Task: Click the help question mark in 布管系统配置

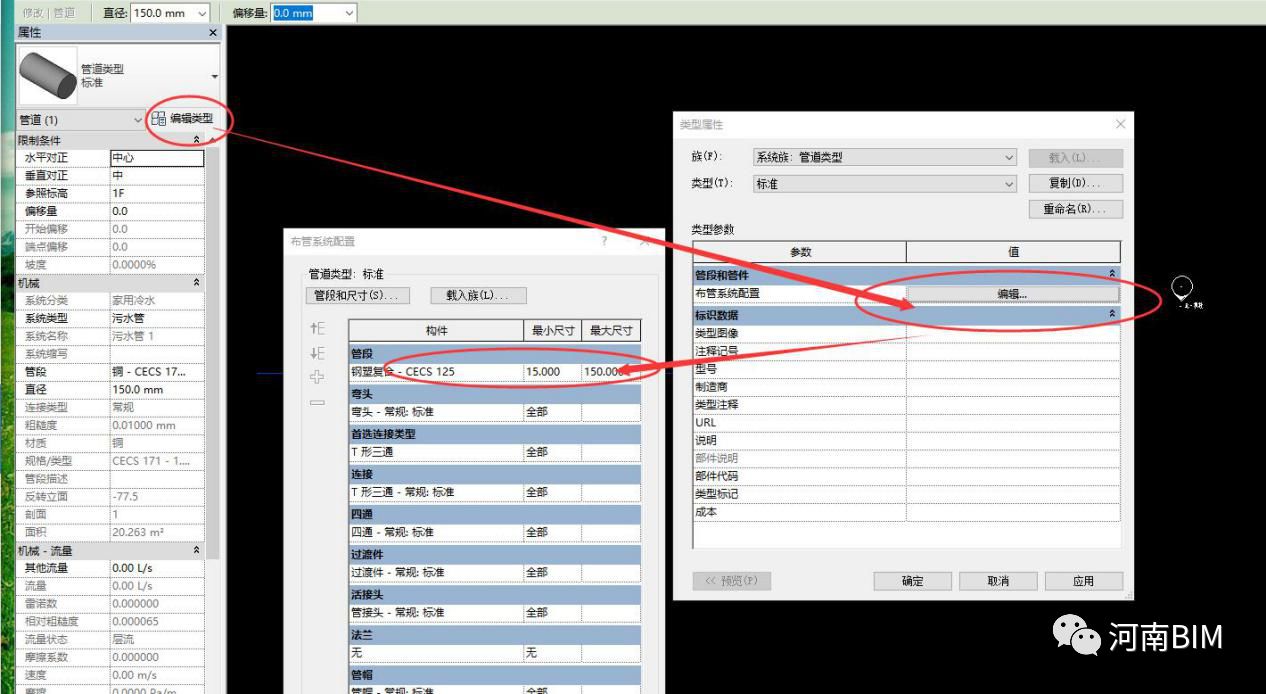Action: [x=604, y=241]
